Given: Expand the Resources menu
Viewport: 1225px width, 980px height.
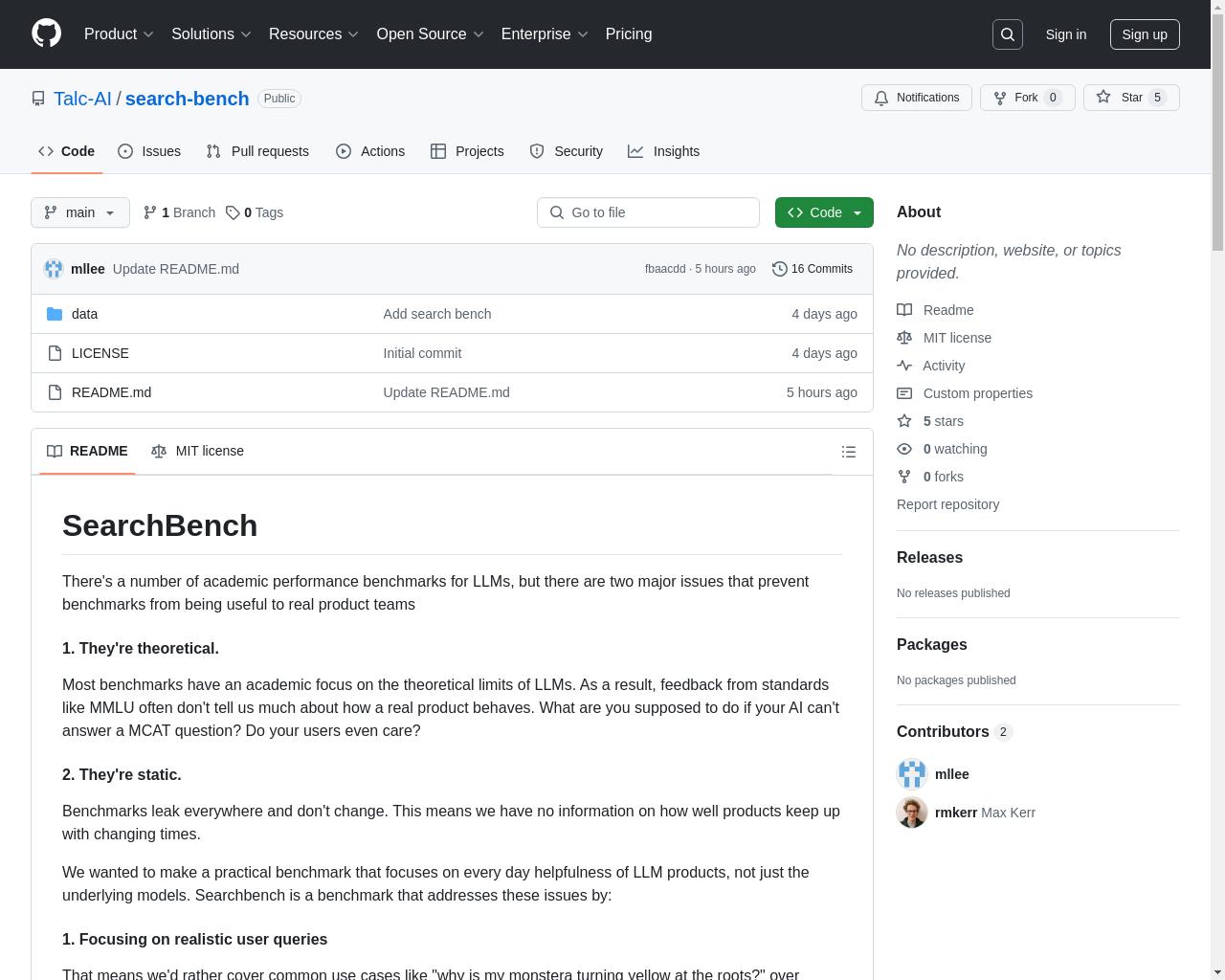Looking at the screenshot, I should tap(314, 34).
